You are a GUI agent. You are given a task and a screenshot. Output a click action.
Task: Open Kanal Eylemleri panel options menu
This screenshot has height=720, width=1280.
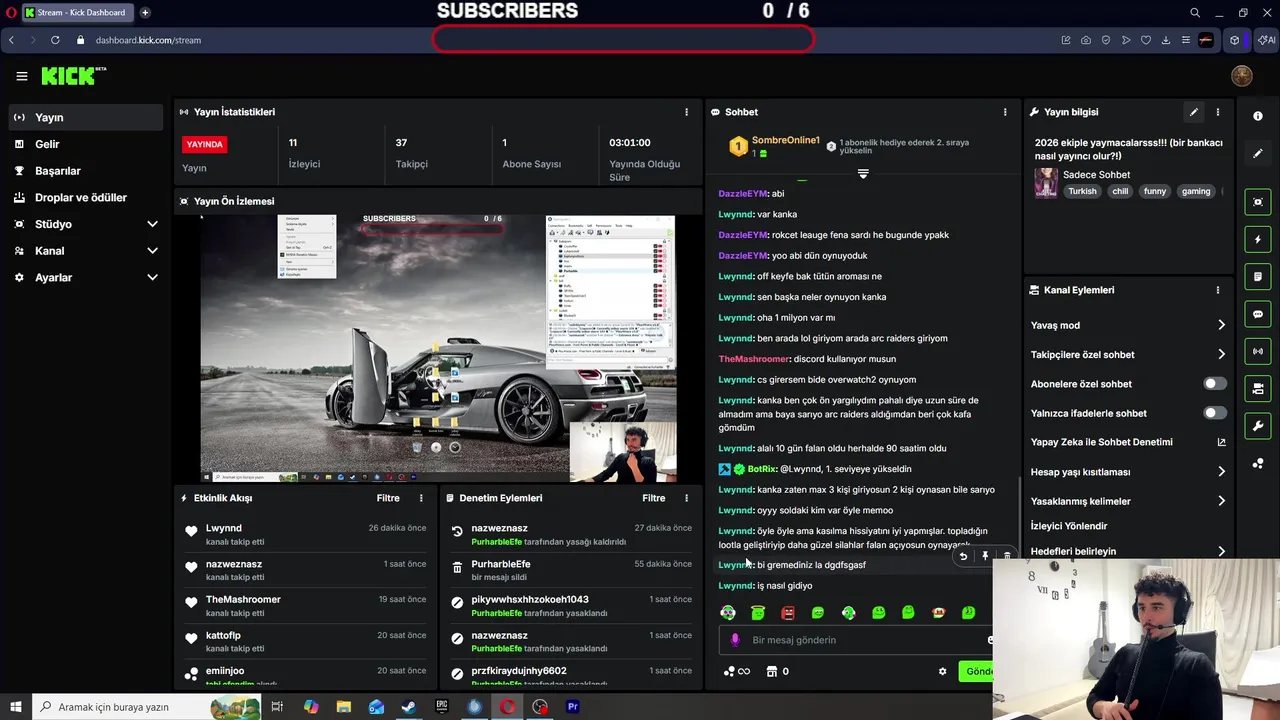tap(1217, 290)
